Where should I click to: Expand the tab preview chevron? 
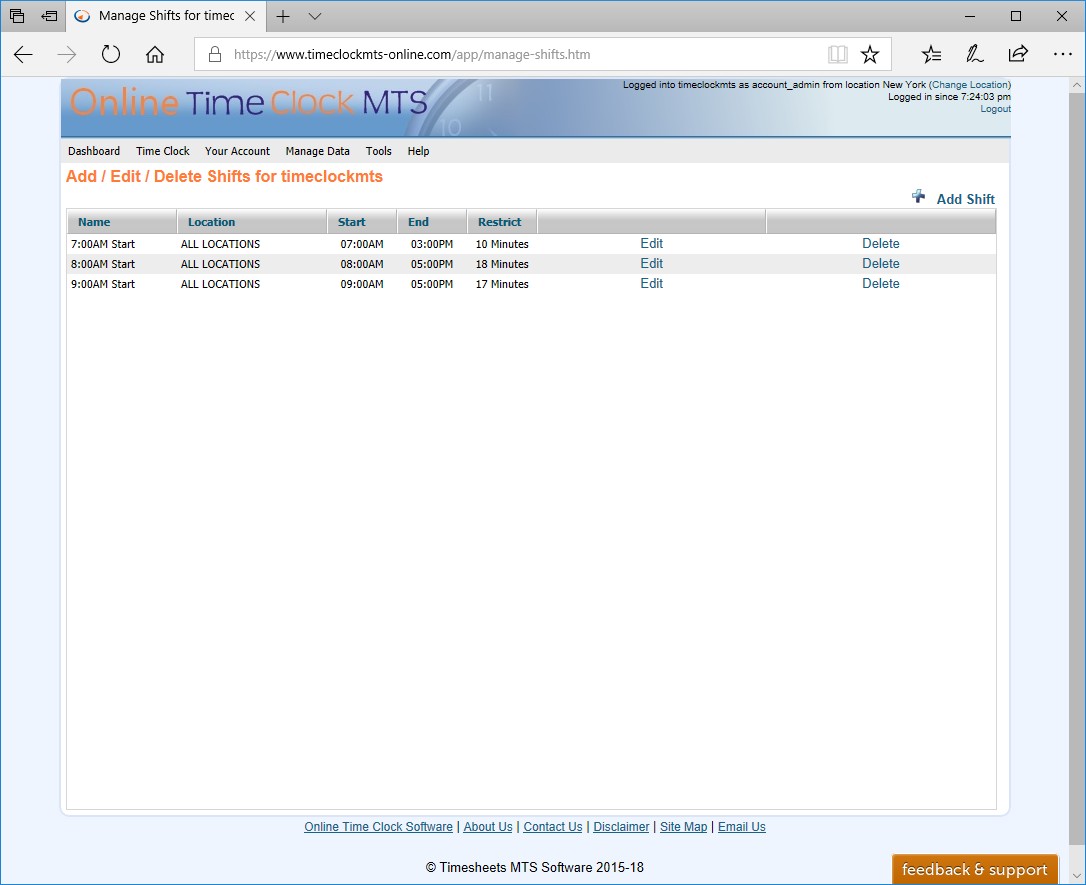coord(315,16)
